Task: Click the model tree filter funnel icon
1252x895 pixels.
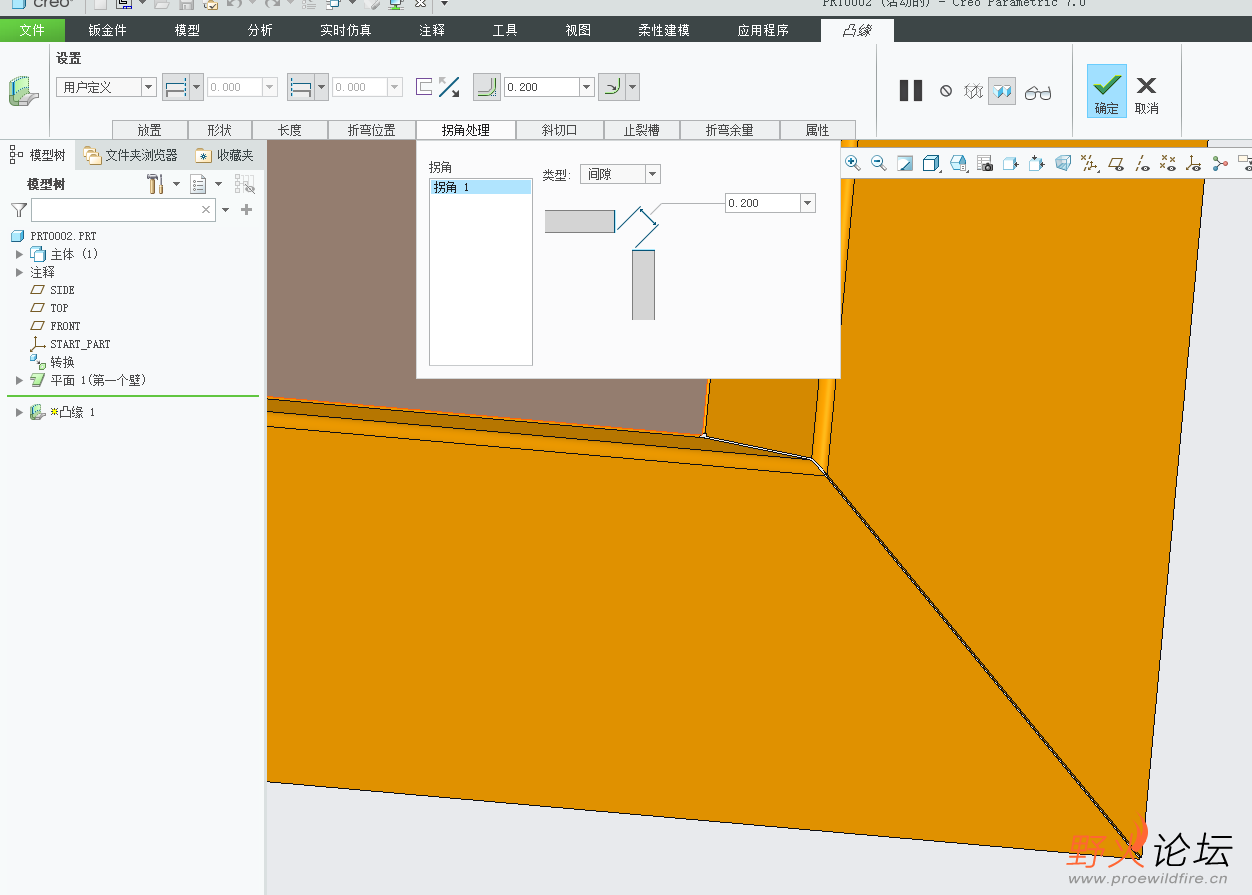Action: [18, 210]
